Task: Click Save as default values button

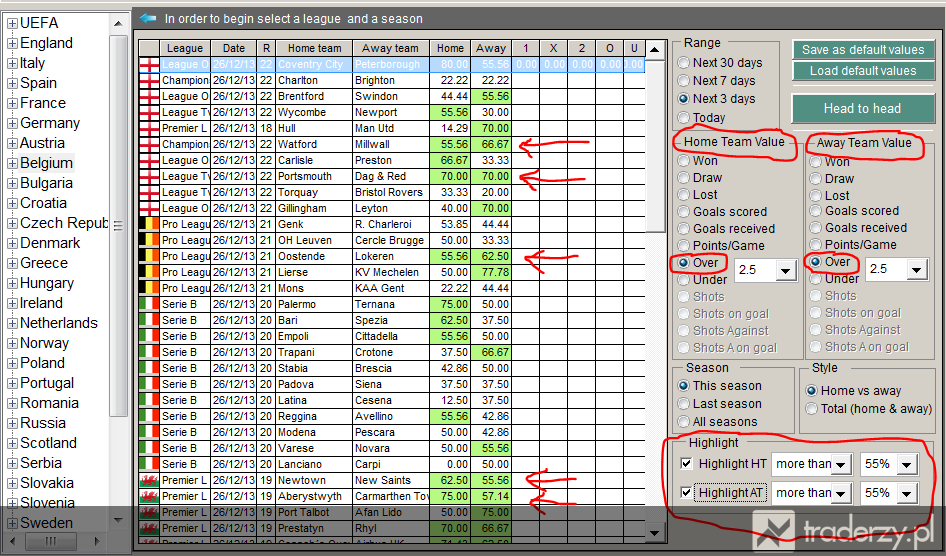Action: tap(863, 49)
